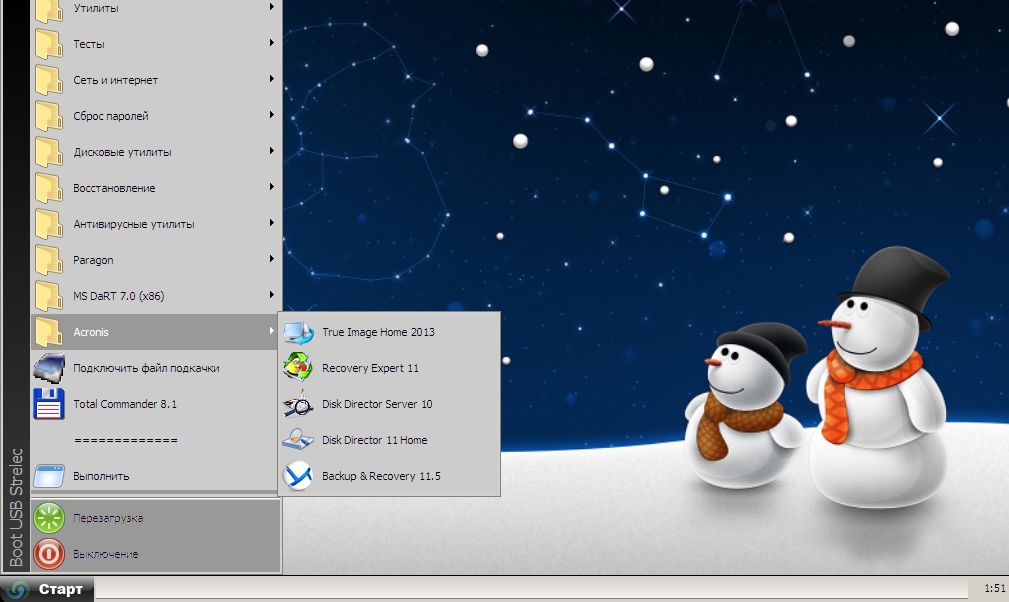Screen dimensions: 1009x602
Task: Click the taskbar clock
Action: click(994, 589)
